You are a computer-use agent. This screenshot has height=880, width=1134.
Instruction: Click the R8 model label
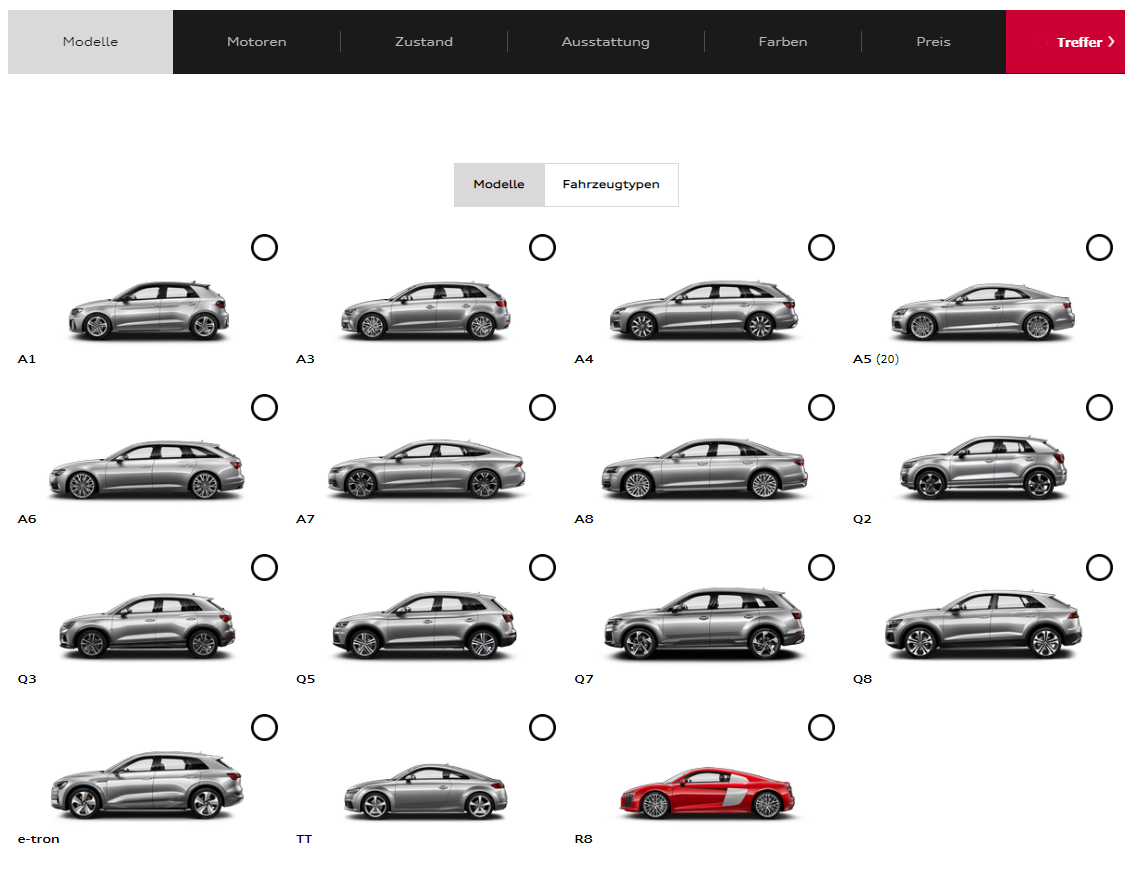584,839
